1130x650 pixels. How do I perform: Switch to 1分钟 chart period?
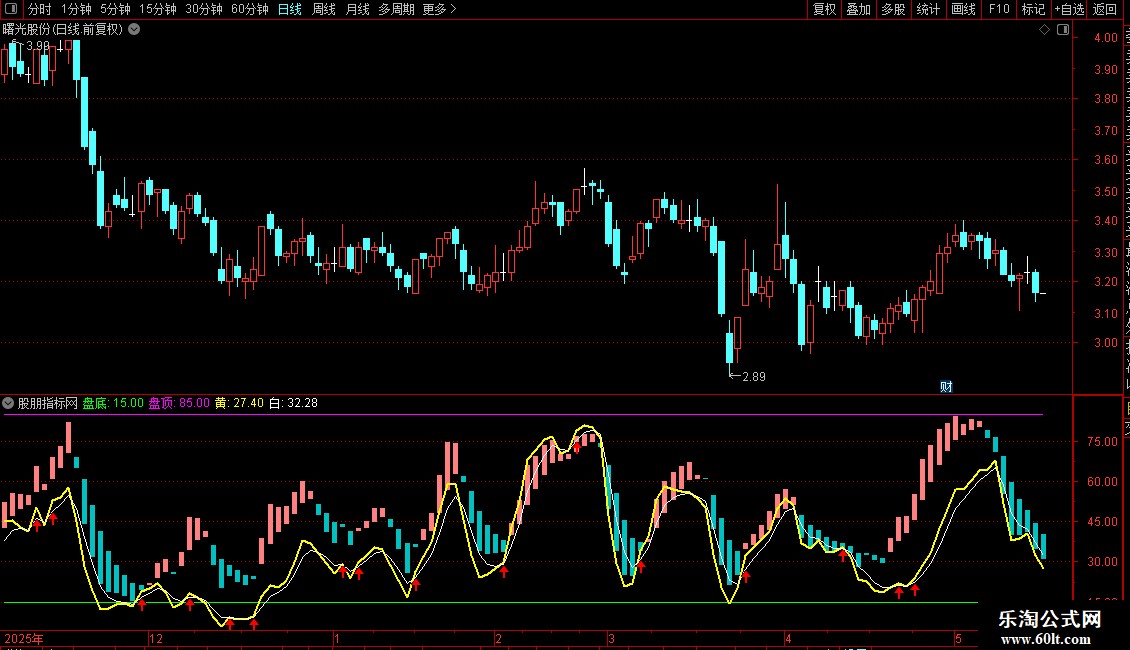(x=76, y=9)
